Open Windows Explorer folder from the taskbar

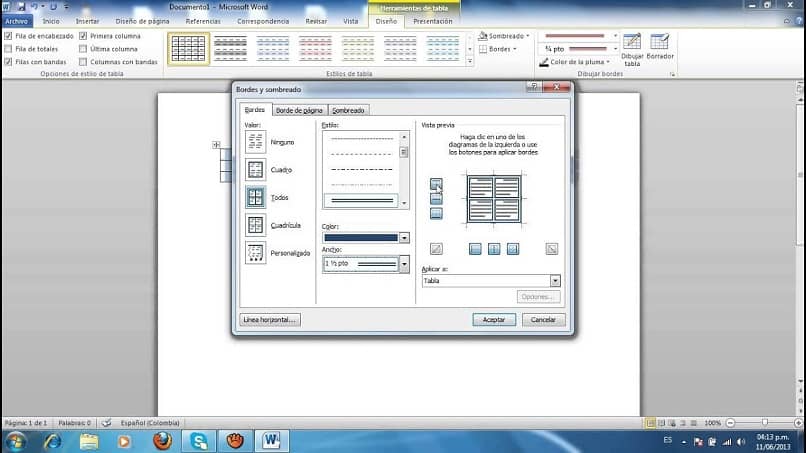click(89, 441)
